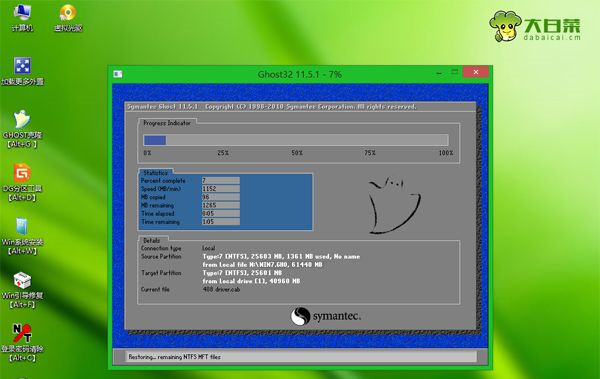Click the 100% progress scale label
Viewport: 600px width, 379px height.
(446, 153)
